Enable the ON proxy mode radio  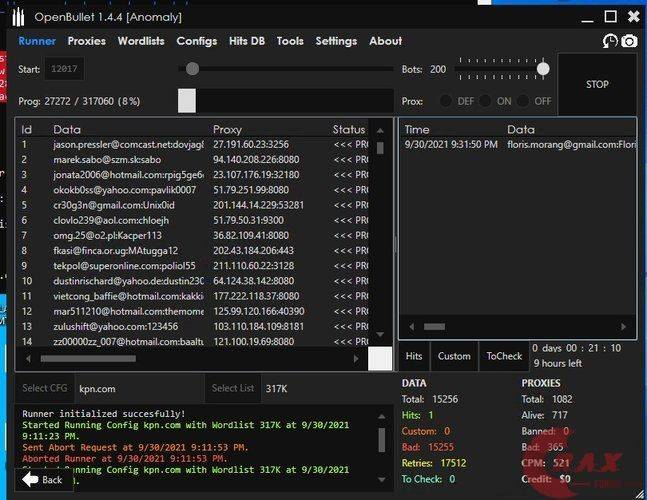tap(485, 101)
